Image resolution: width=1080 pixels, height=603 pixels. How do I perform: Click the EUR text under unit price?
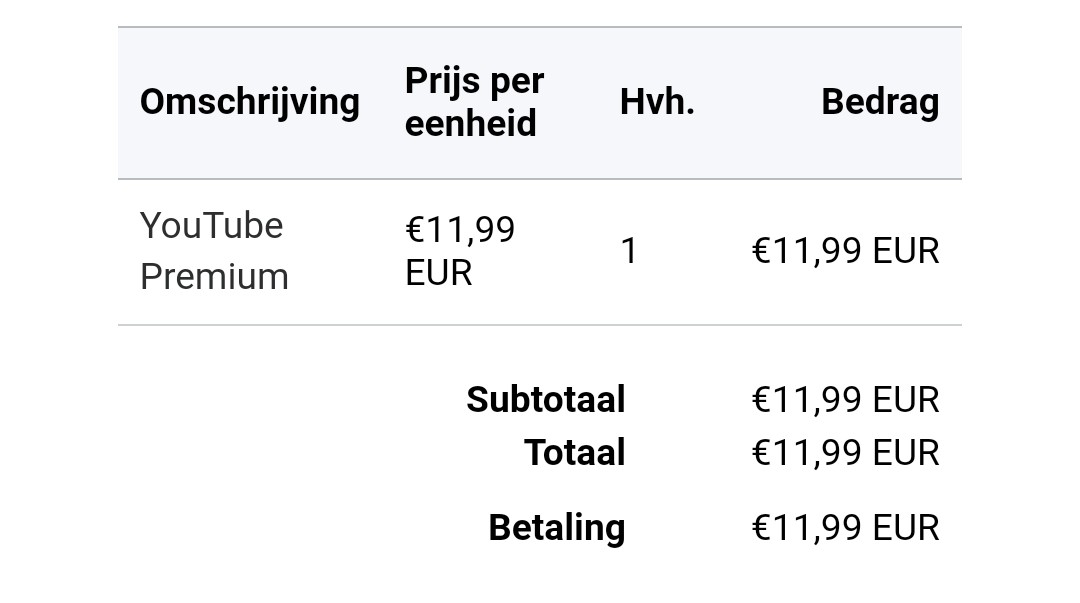click(439, 273)
